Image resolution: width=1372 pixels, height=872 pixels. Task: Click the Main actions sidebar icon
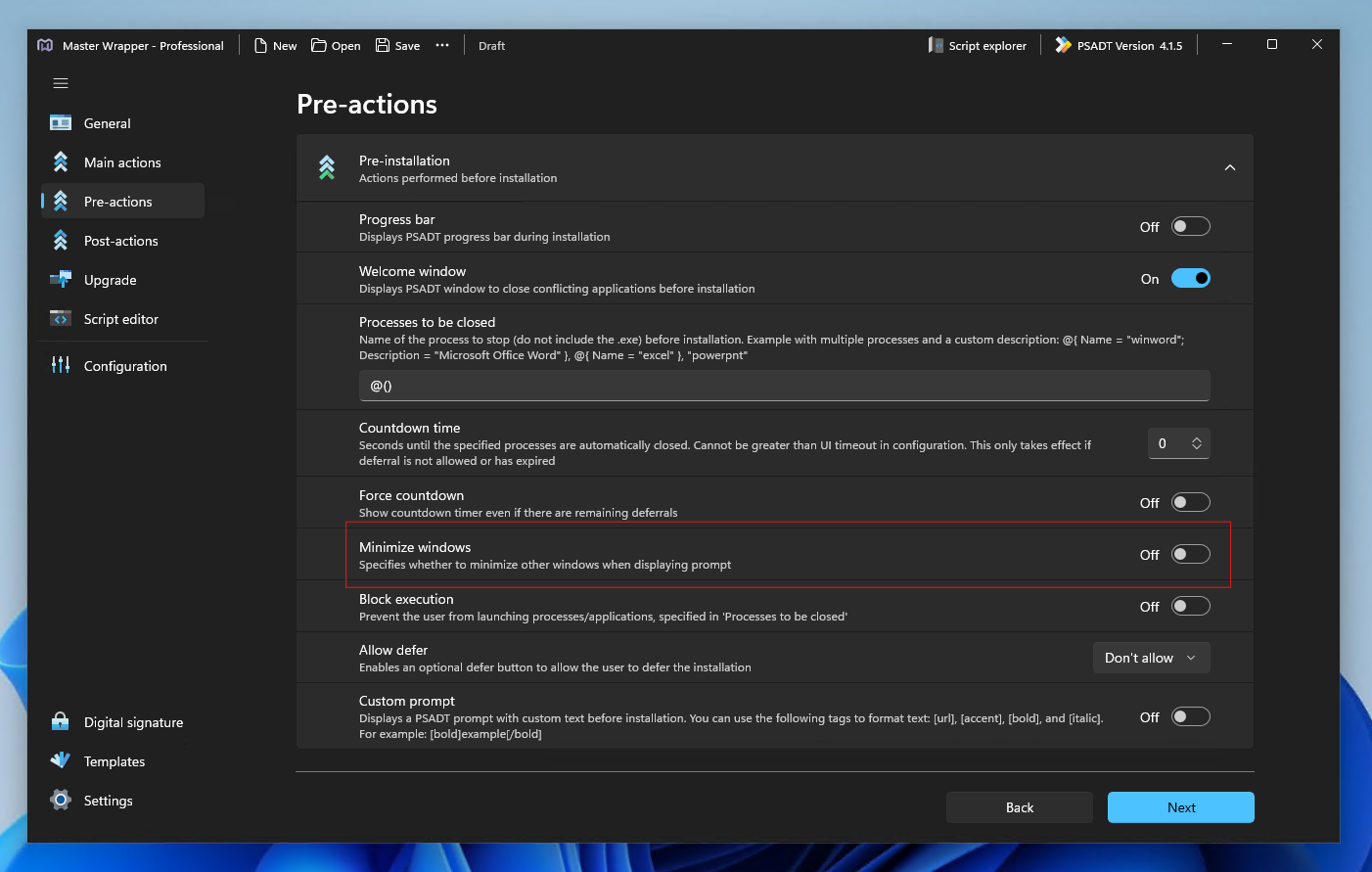click(x=61, y=161)
